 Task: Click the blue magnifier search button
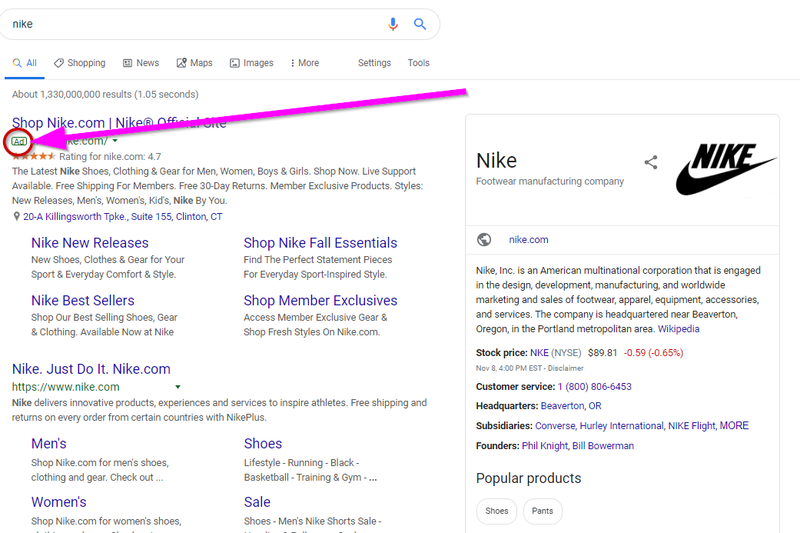click(419, 24)
